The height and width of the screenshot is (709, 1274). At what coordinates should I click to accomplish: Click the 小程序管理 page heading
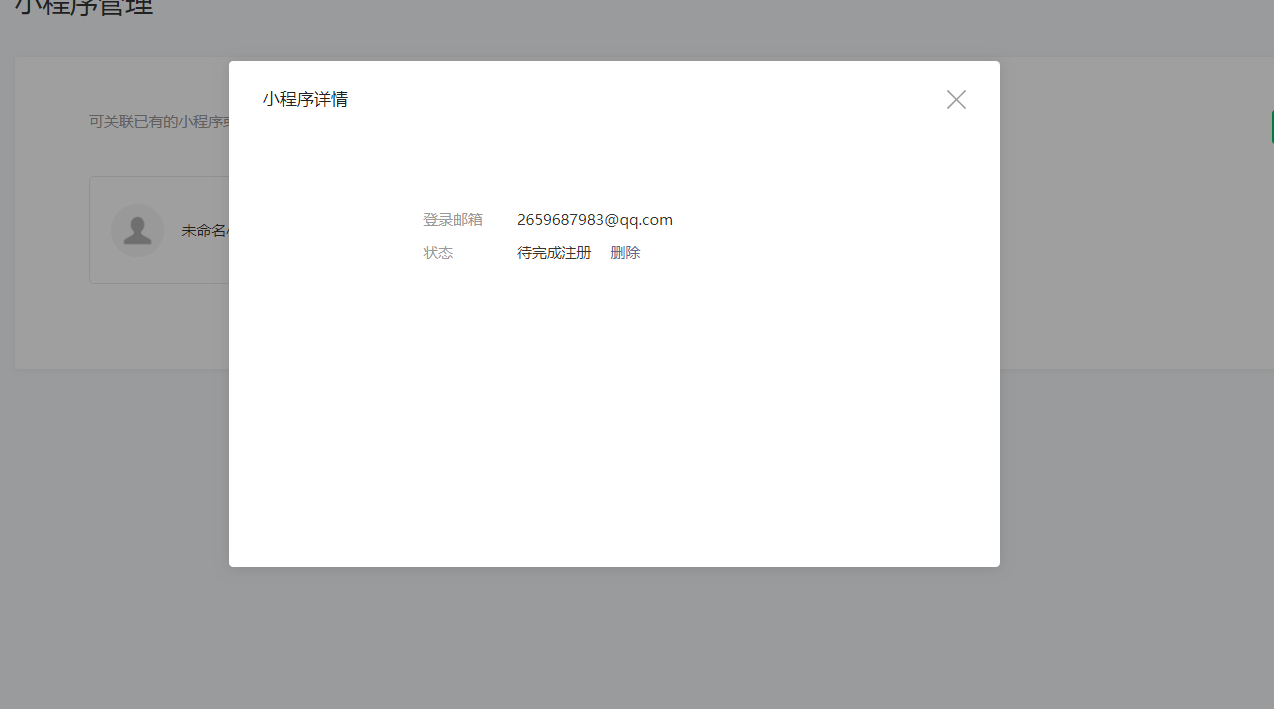pyautogui.click(x=85, y=8)
